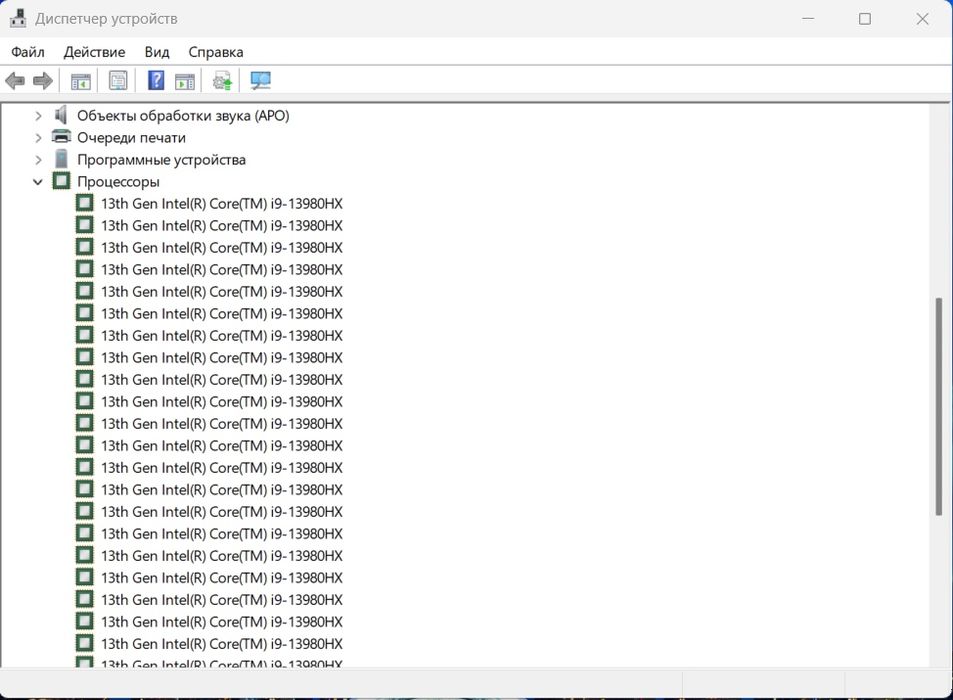Image resolution: width=953 pixels, height=700 pixels.
Task: Open the Вид menu
Action: (157, 52)
